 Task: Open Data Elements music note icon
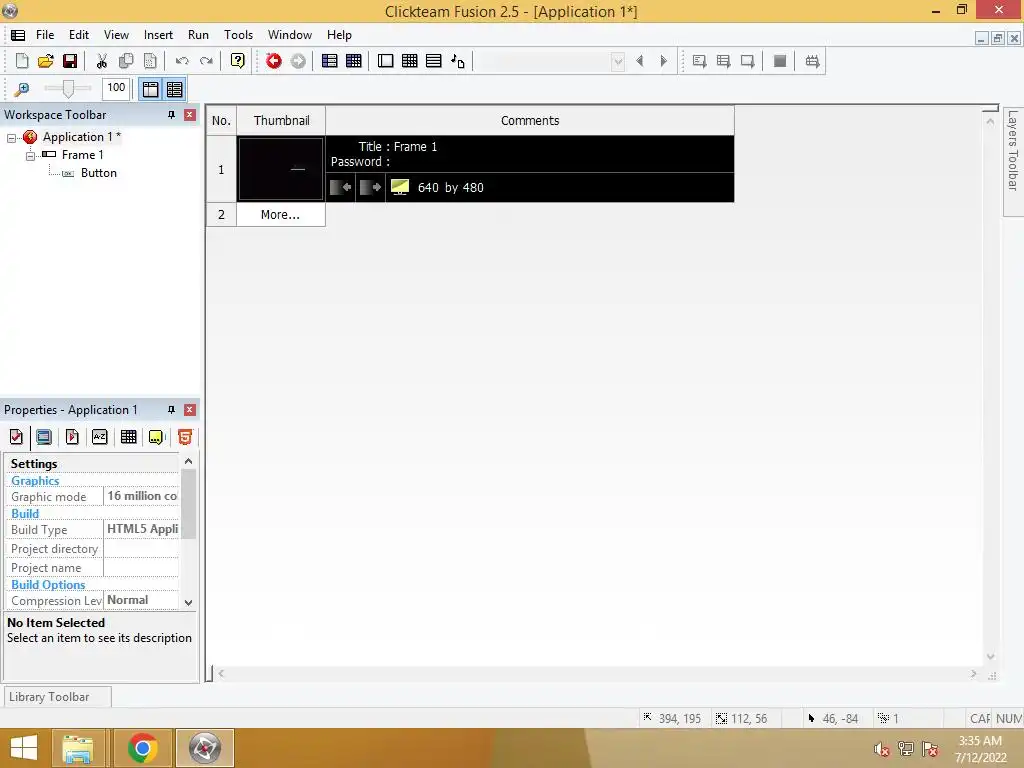click(x=458, y=61)
